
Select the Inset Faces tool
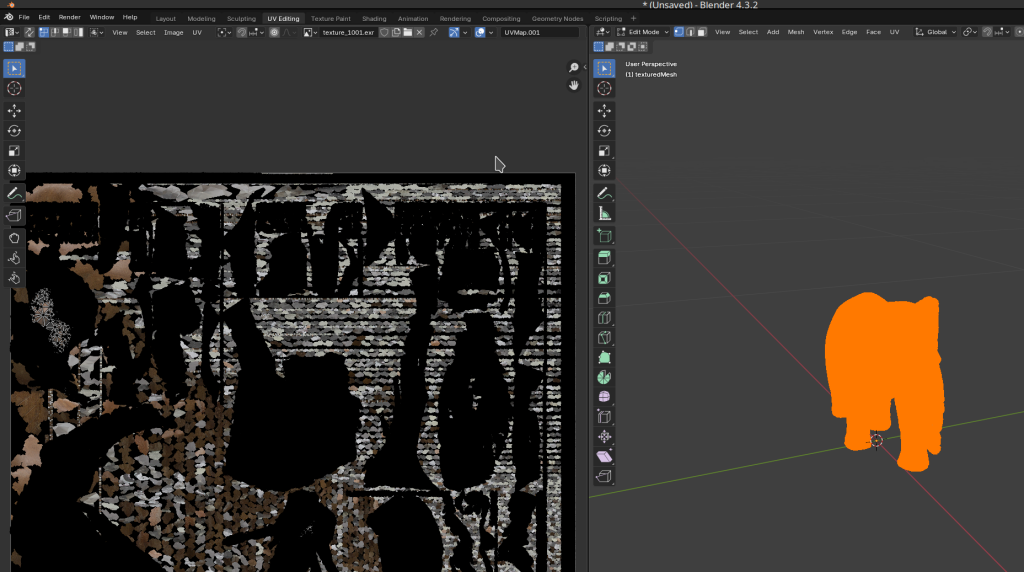click(604, 278)
